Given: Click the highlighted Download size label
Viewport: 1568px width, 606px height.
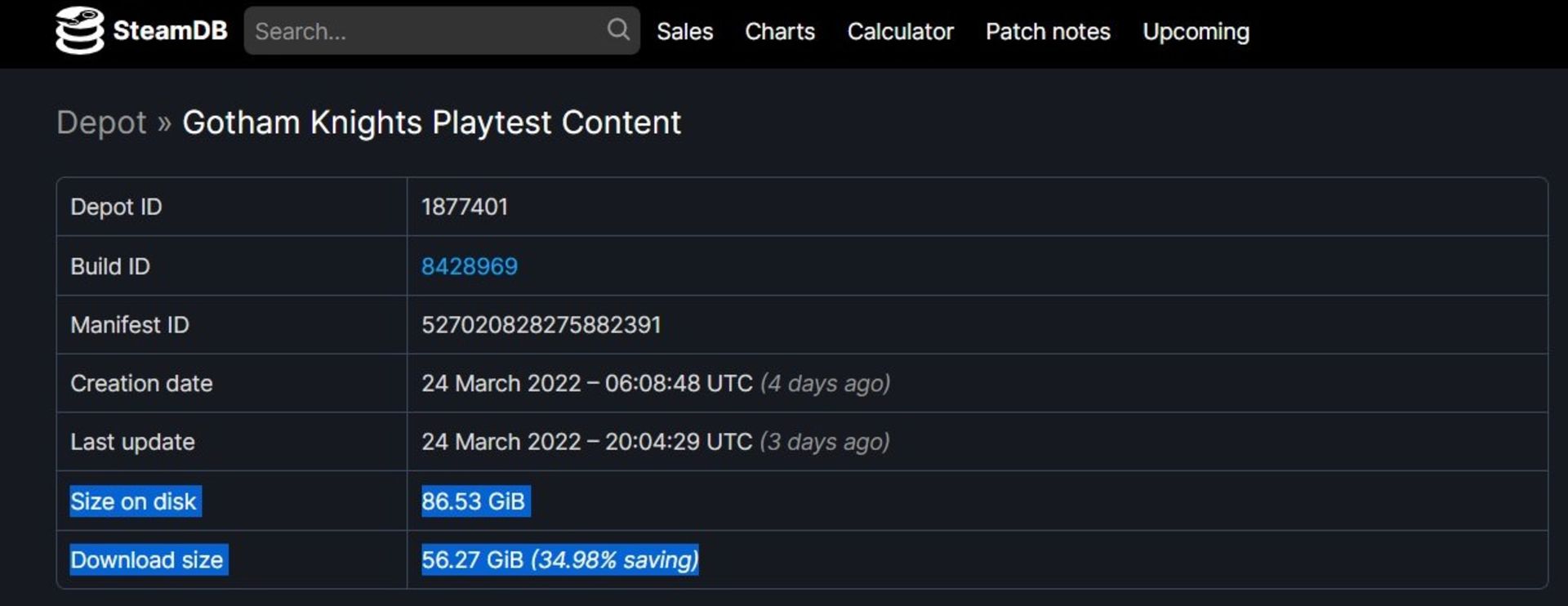Looking at the screenshot, I should [x=147, y=560].
